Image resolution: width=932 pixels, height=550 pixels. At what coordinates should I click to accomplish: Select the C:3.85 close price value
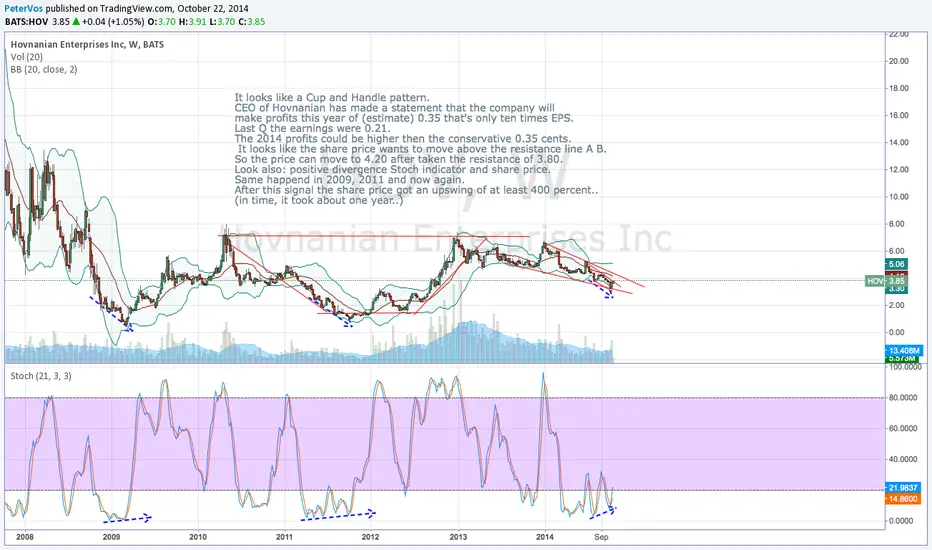pyautogui.click(x=252, y=21)
